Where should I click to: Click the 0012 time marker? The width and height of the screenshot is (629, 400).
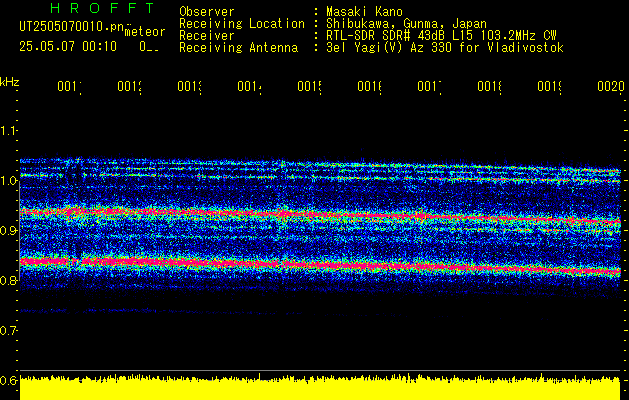(130, 87)
